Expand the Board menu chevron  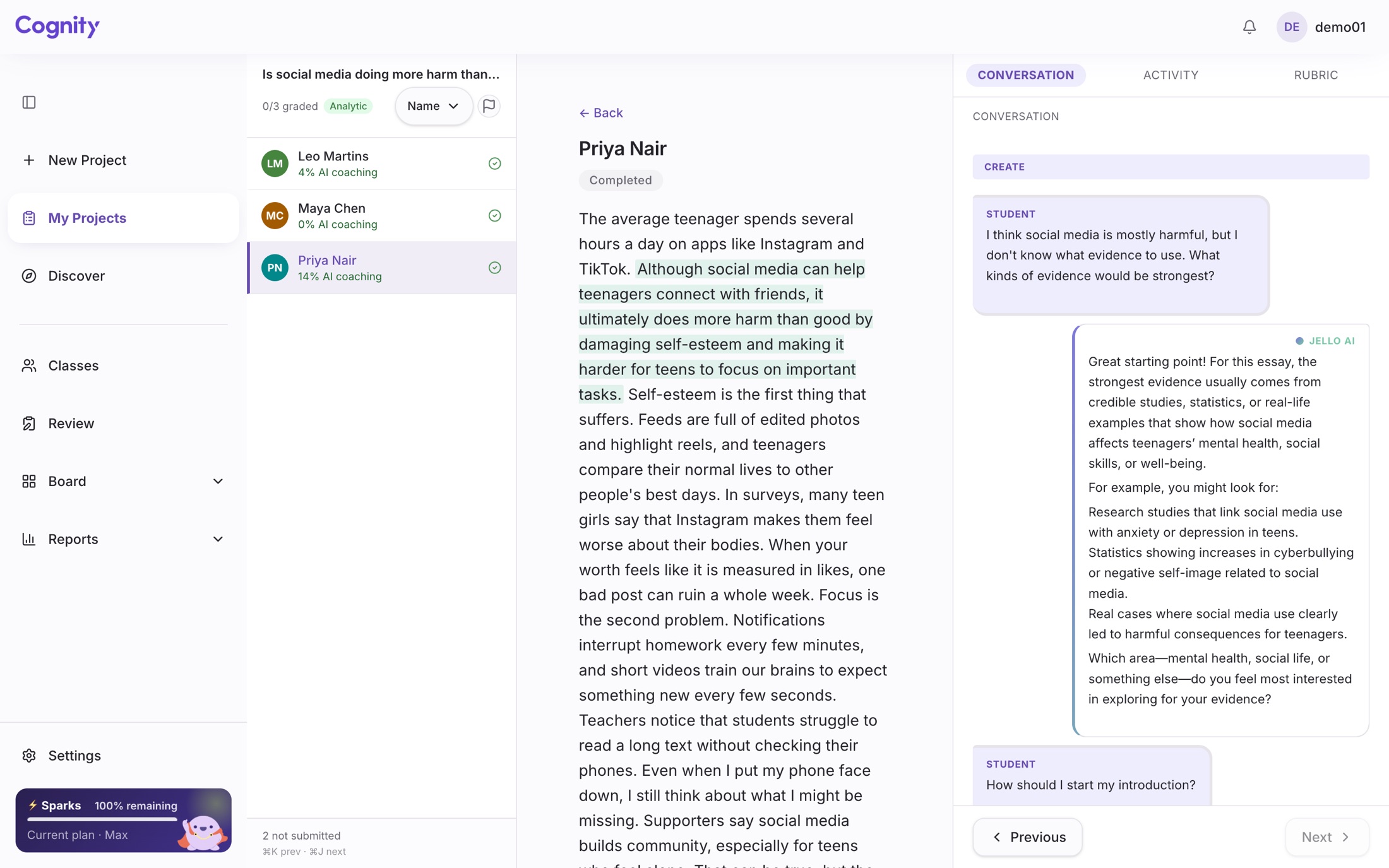pos(218,482)
